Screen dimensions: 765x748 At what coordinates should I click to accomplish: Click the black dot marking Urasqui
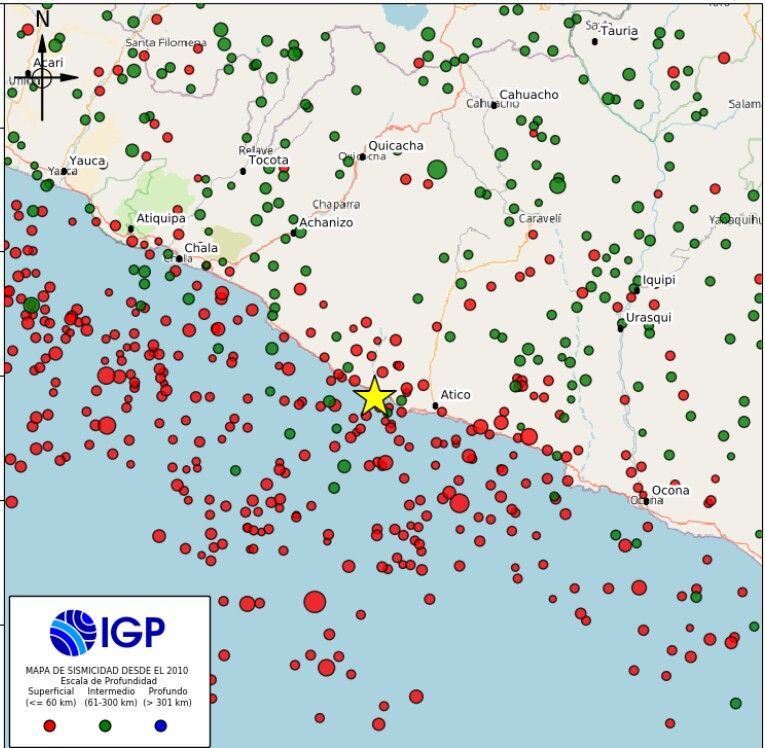pyautogui.click(x=621, y=328)
